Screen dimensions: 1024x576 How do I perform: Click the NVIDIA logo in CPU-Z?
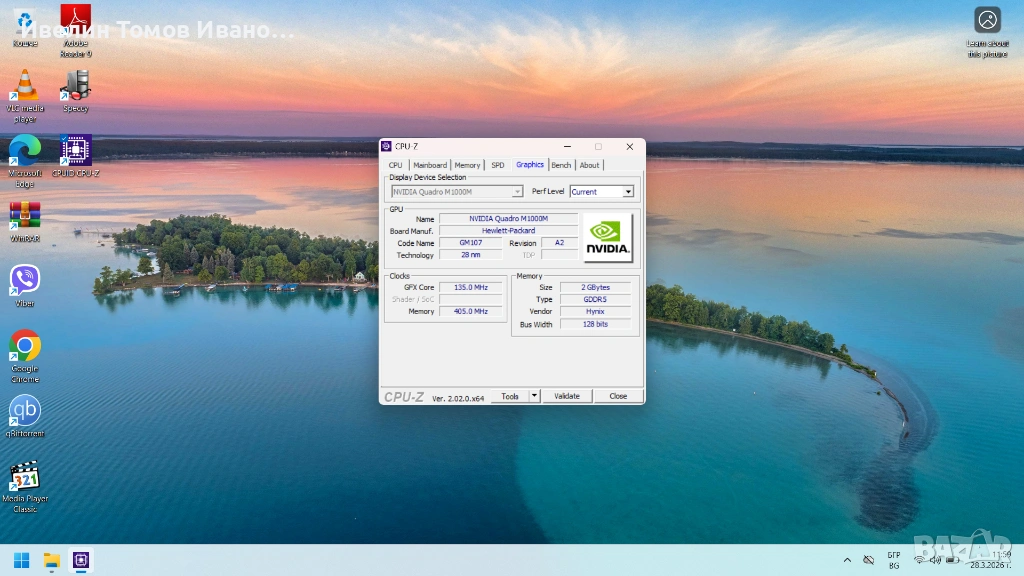pyautogui.click(x=608, y=238)
